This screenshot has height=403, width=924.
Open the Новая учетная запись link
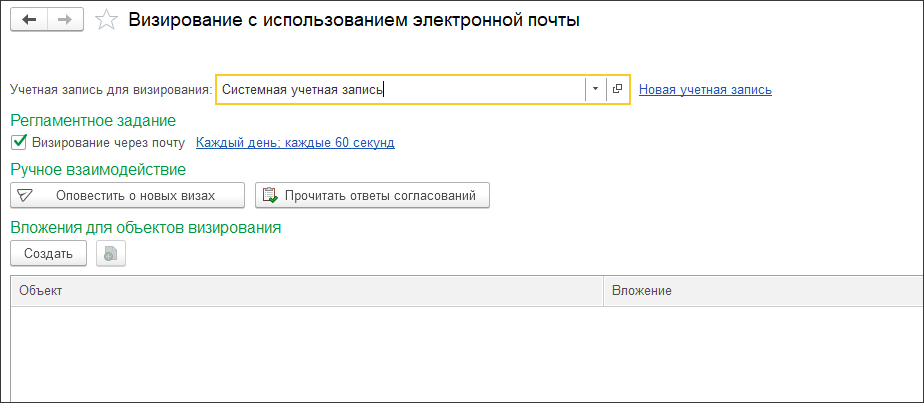click(705, 89)
